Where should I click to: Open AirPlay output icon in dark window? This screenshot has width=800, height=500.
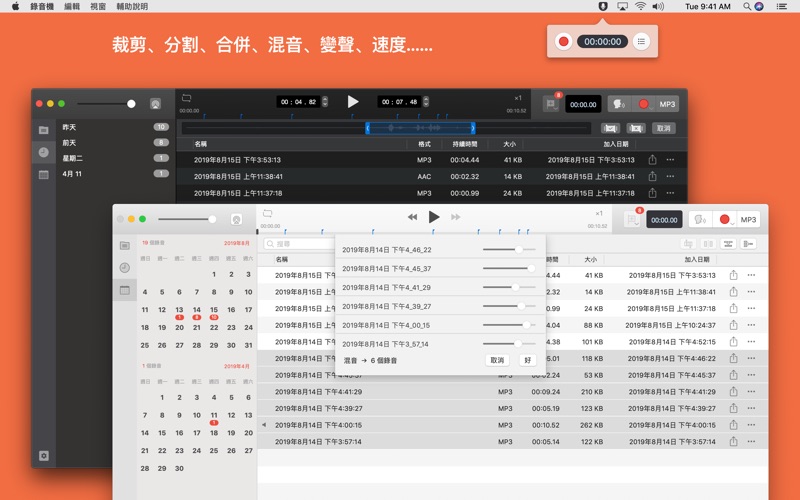(156, 104)
